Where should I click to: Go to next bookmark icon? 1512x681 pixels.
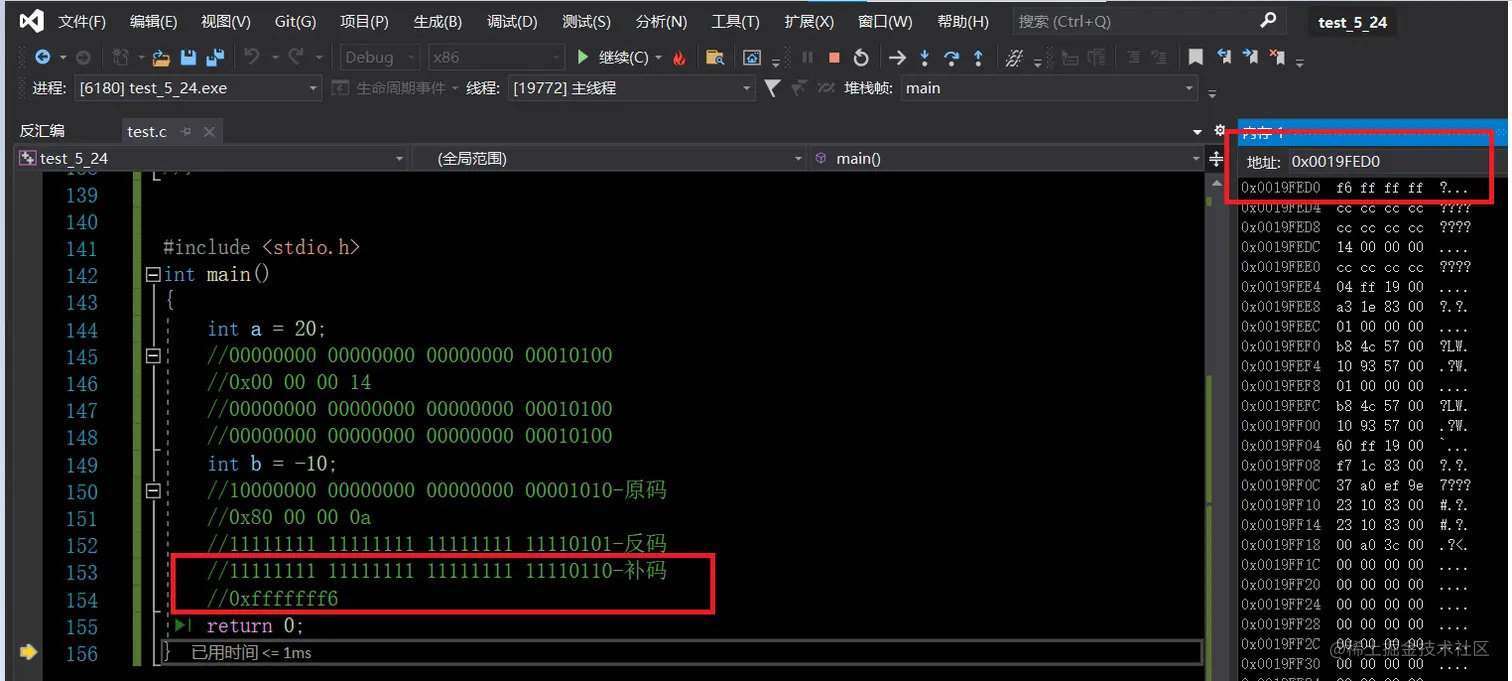(1250, 58)
